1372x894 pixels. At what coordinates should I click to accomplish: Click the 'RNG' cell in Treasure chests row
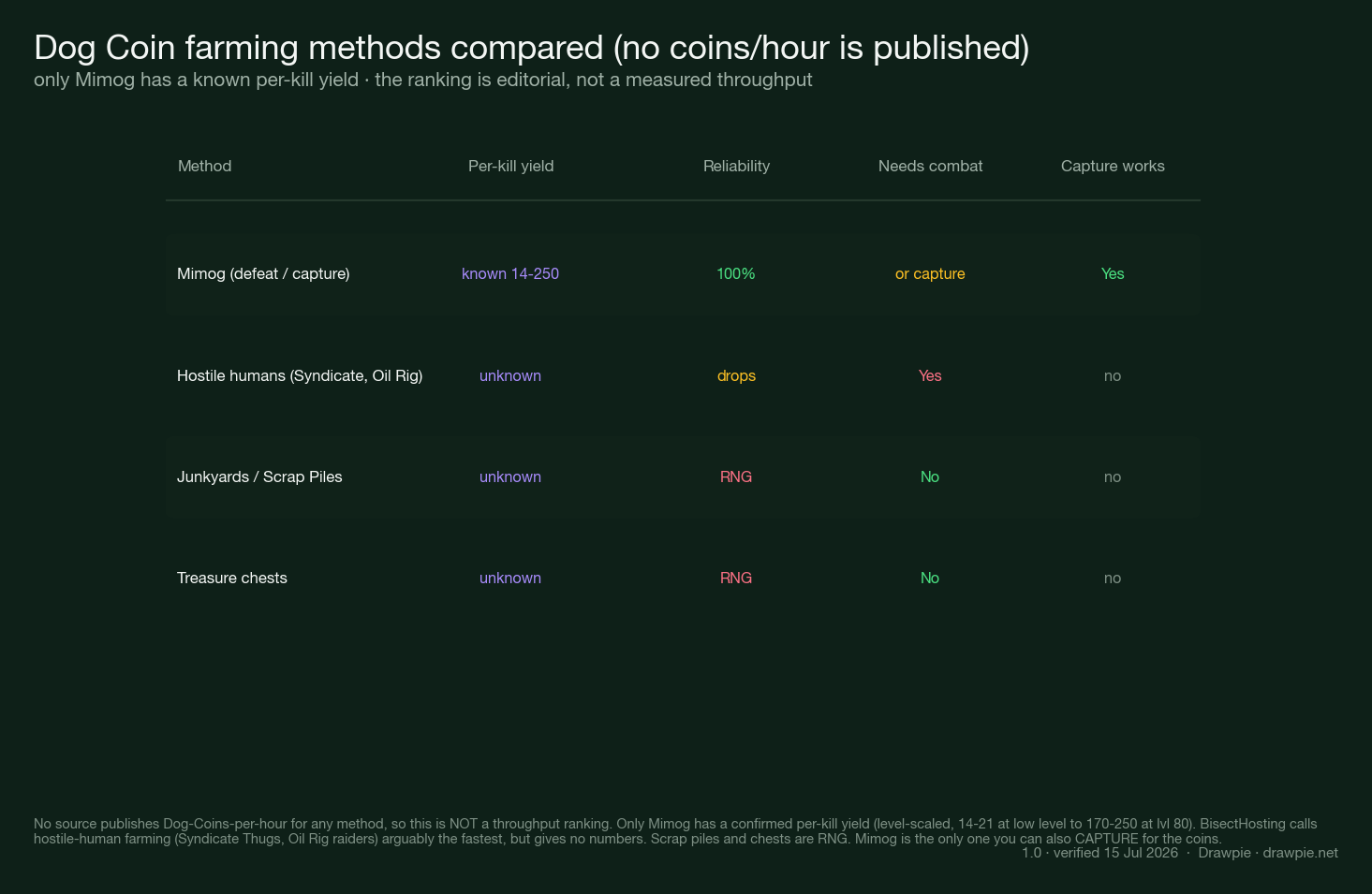click(x=736, y=578)
